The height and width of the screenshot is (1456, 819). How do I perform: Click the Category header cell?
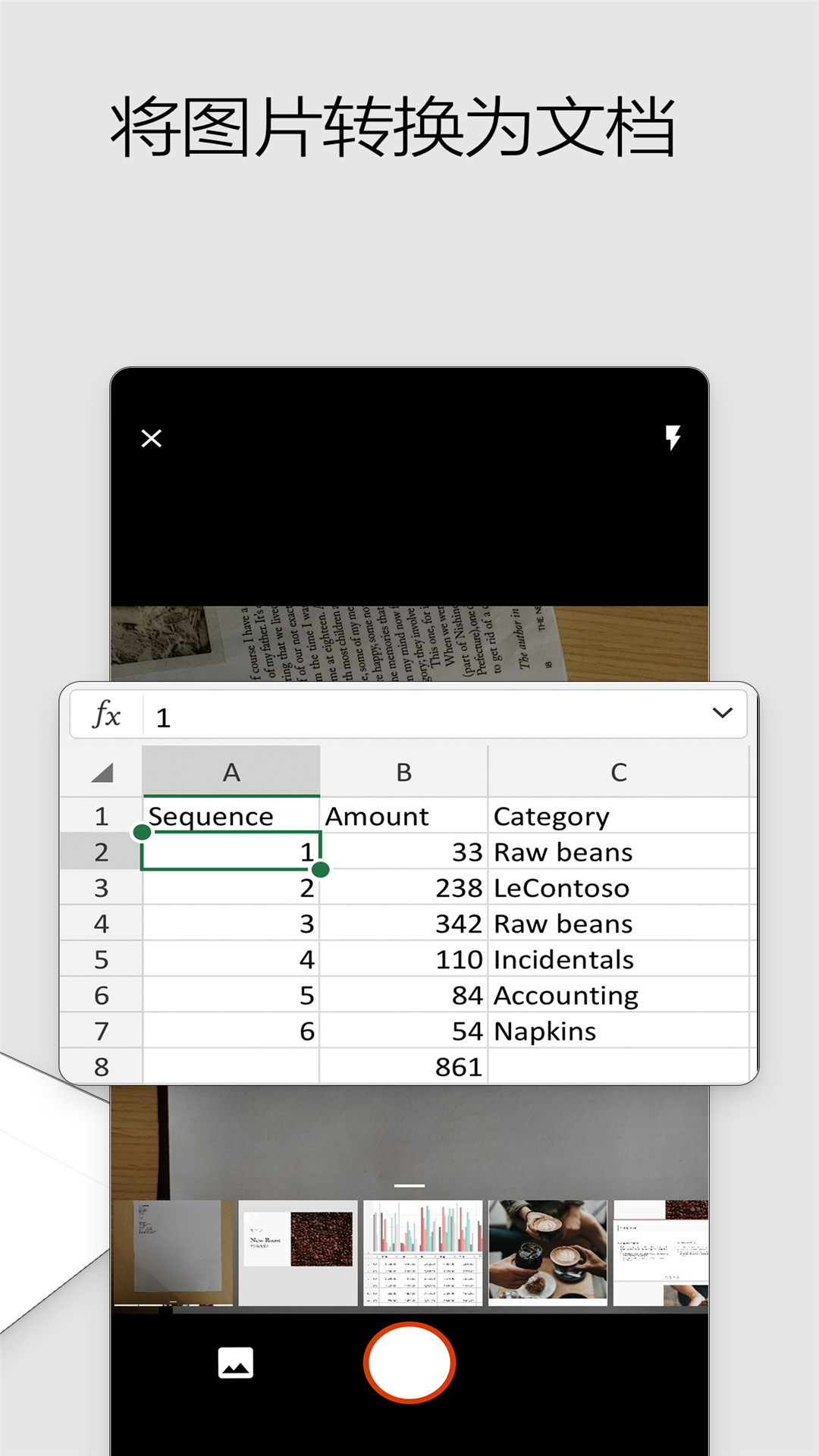(618, 817)
